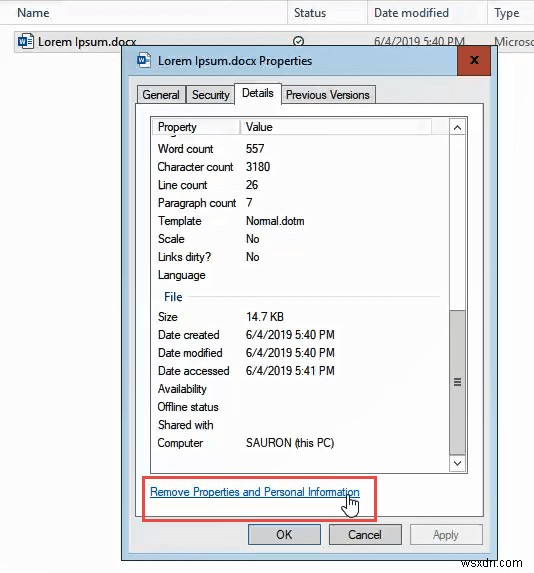This screenshot has width=534, height=573.
Task: Click the Apply button
Action: click(x=446, y=535)
